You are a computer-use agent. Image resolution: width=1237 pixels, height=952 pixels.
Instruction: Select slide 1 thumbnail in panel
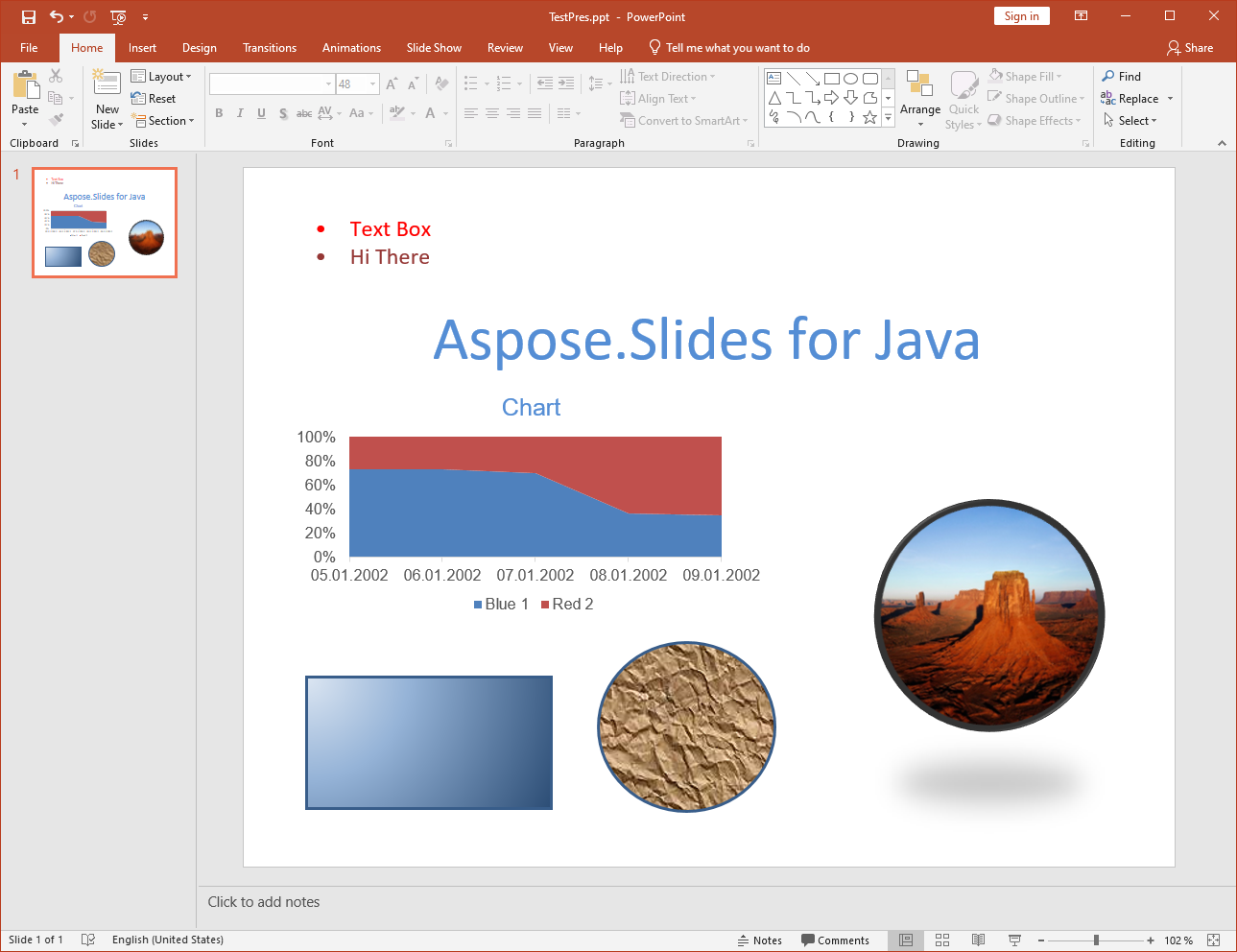pos(105,223)
